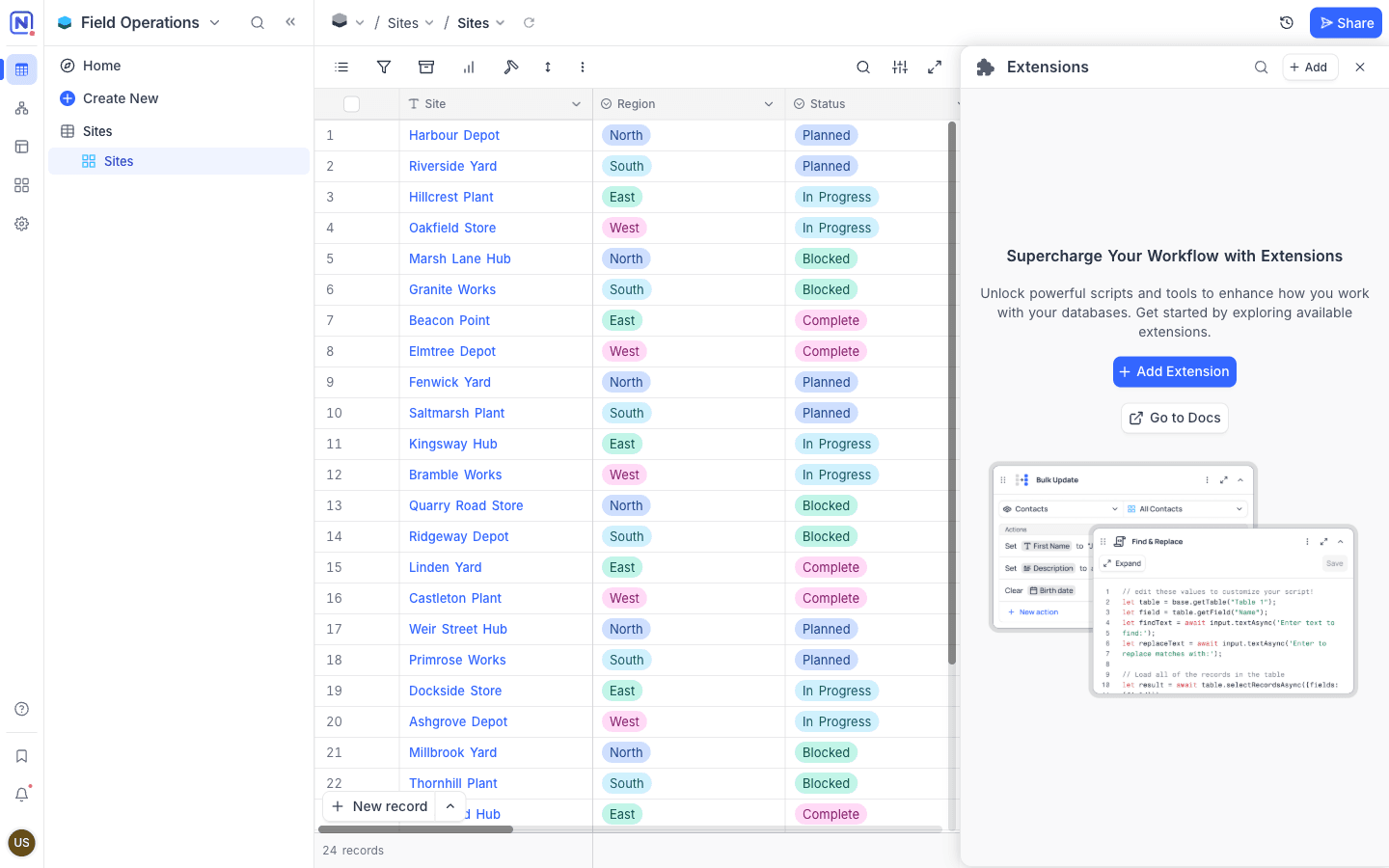The width and height of the screenshot is (1389, 868).
Task: Open the Region column header dropdown arrow
Action: pyautogui.click(x=769, y=104)
